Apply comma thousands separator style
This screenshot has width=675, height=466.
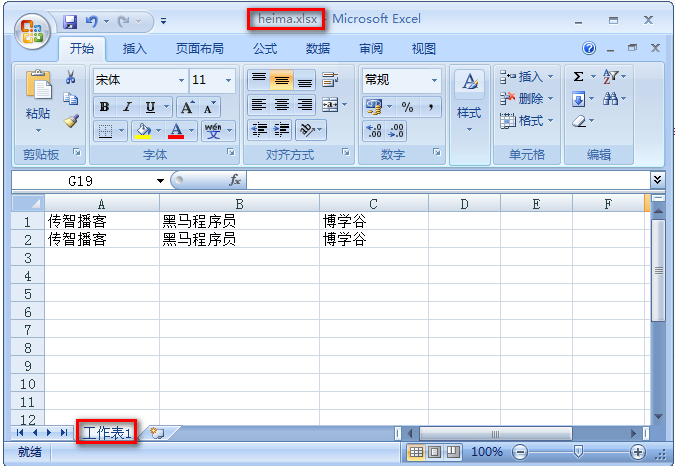click(430, 107)
